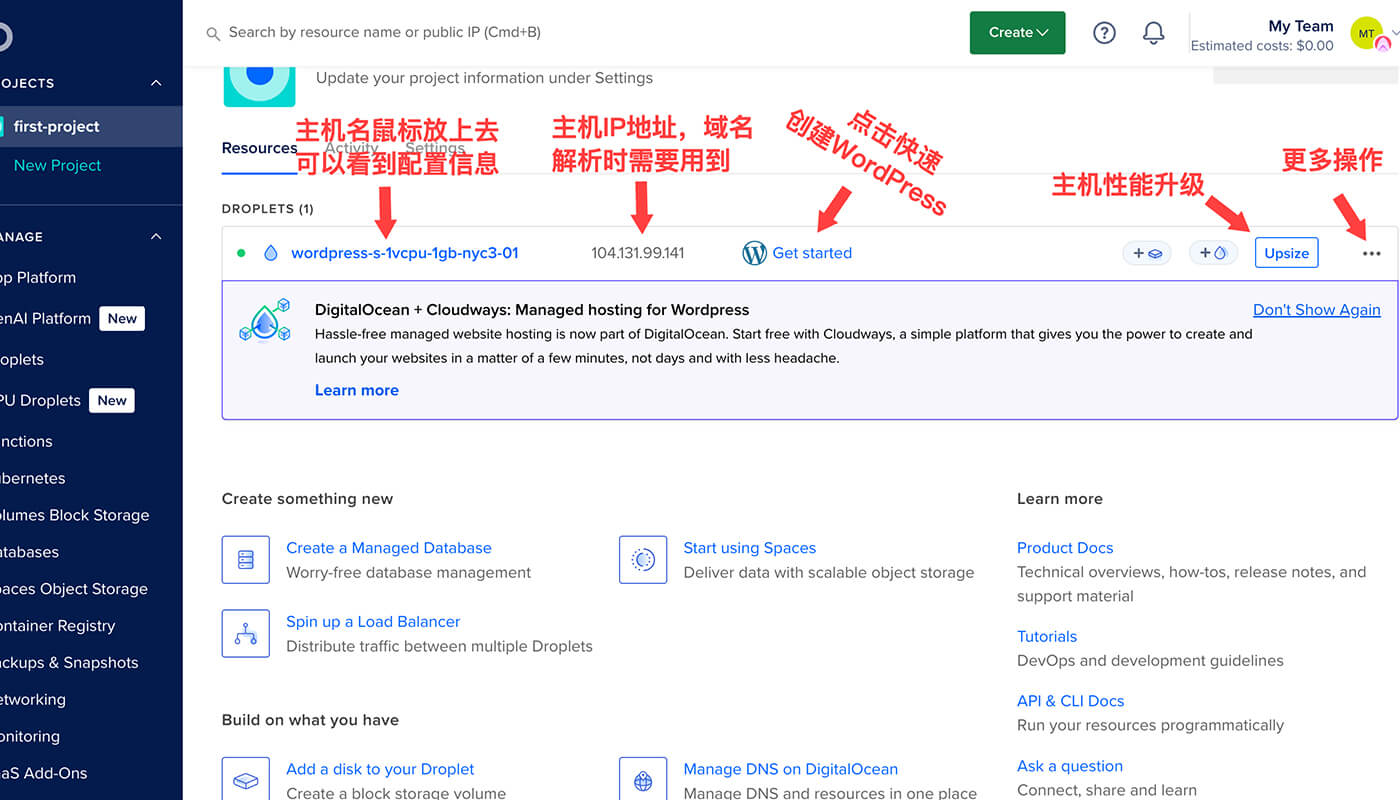This screenshot has height=800, width=1400.
Task: Click Learn more in Cloudways banner
Action: 357,390
